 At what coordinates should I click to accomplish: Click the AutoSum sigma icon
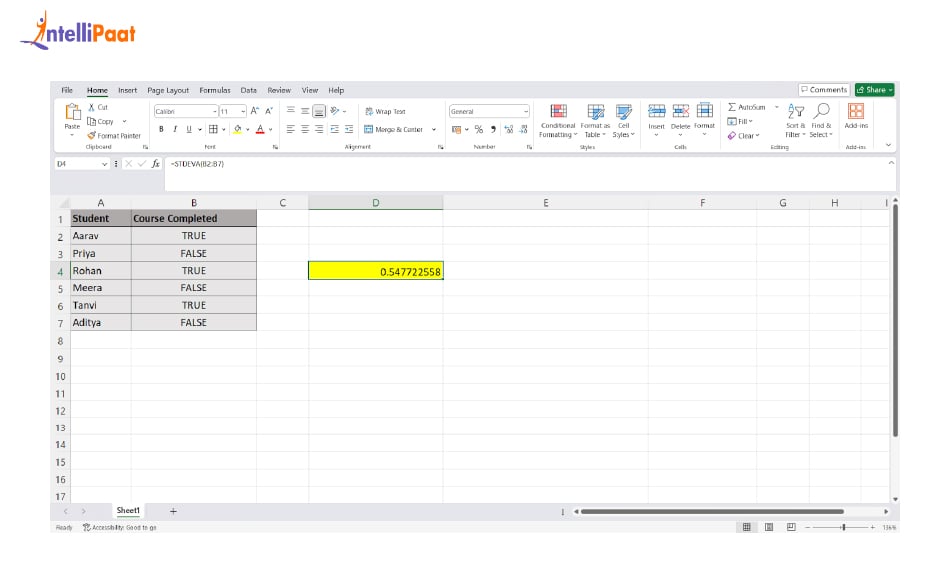tap(732, 107)
